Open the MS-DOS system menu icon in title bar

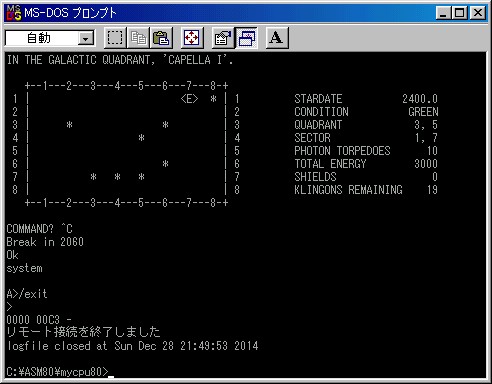[x=14, y=13]
